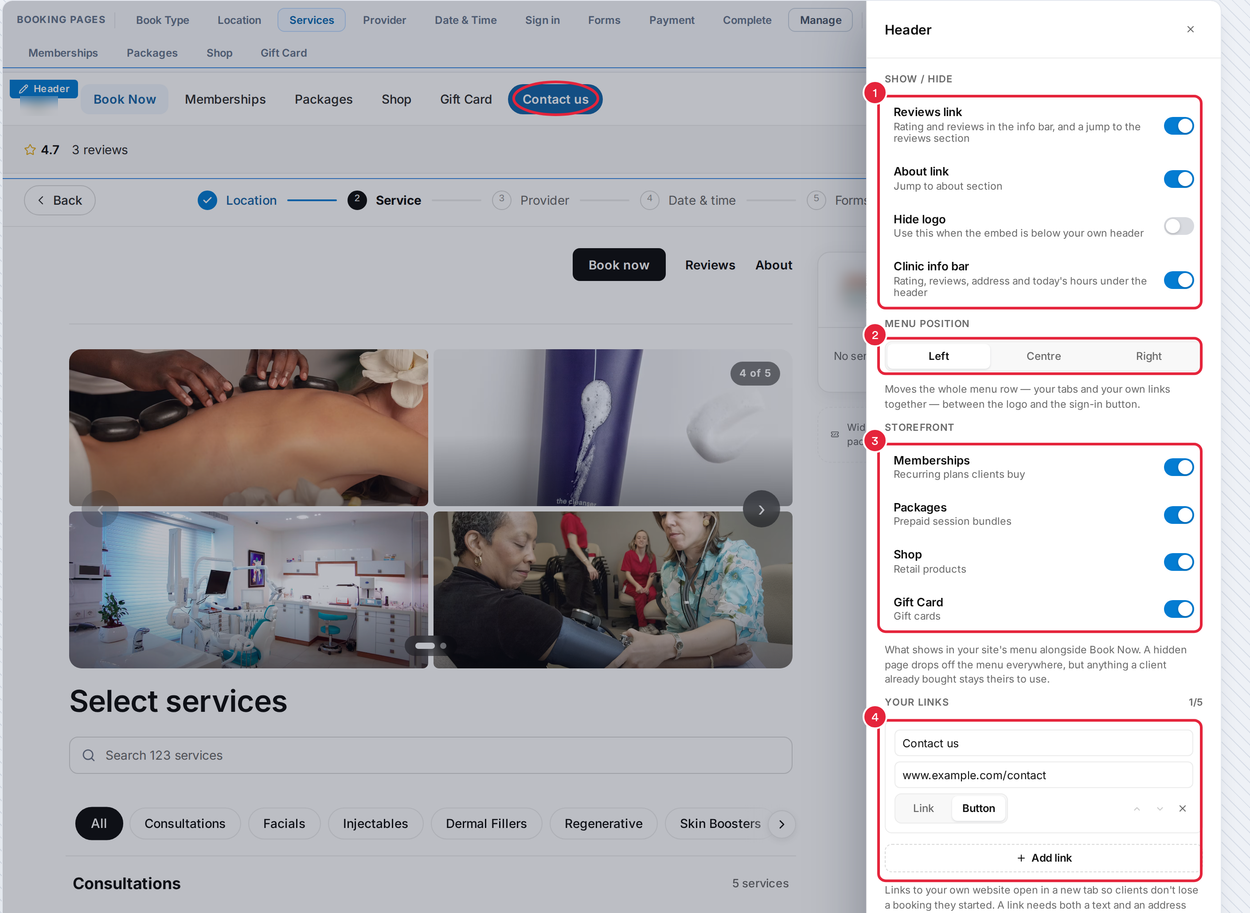1250x913 pixels.
Task: Click Shop in the site header menu
Action: pos(396,99)
